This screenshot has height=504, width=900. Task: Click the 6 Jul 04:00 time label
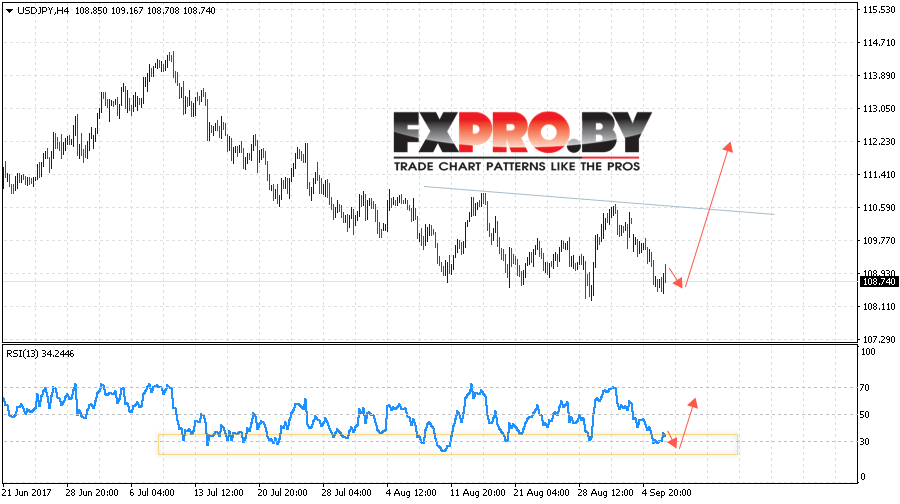pos(152,493)
